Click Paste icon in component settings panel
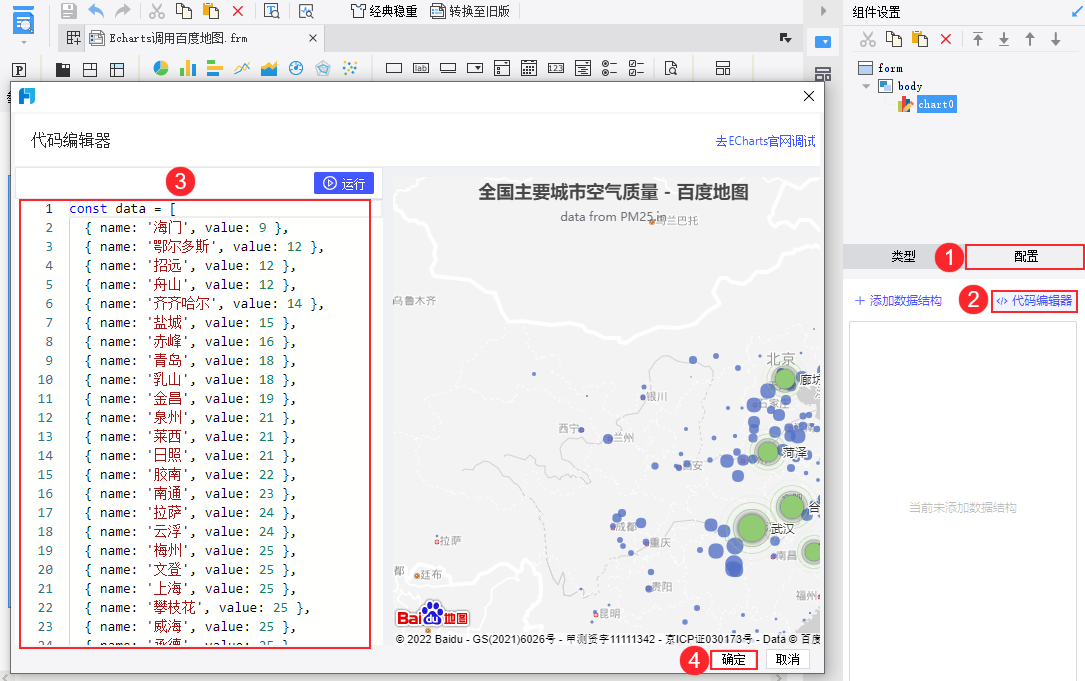1085x681 pixels. pos(920,39)
